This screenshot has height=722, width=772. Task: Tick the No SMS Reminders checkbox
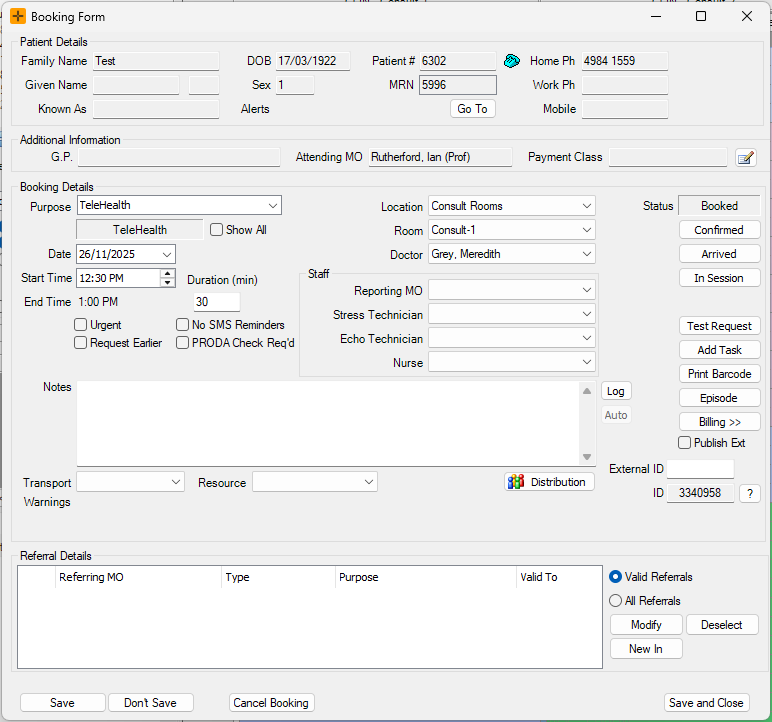(183, 325)
